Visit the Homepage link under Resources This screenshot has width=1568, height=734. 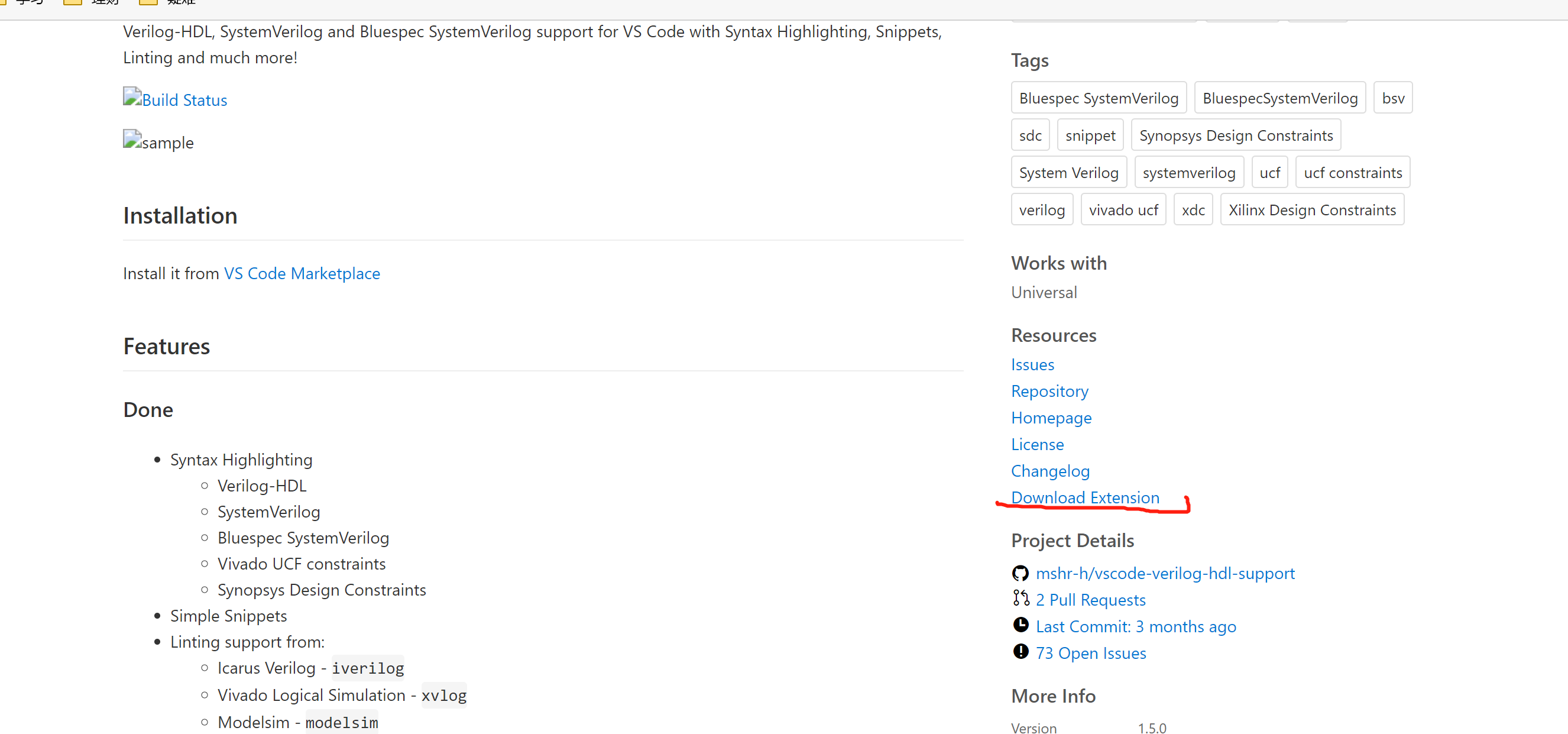[1051, 418]
